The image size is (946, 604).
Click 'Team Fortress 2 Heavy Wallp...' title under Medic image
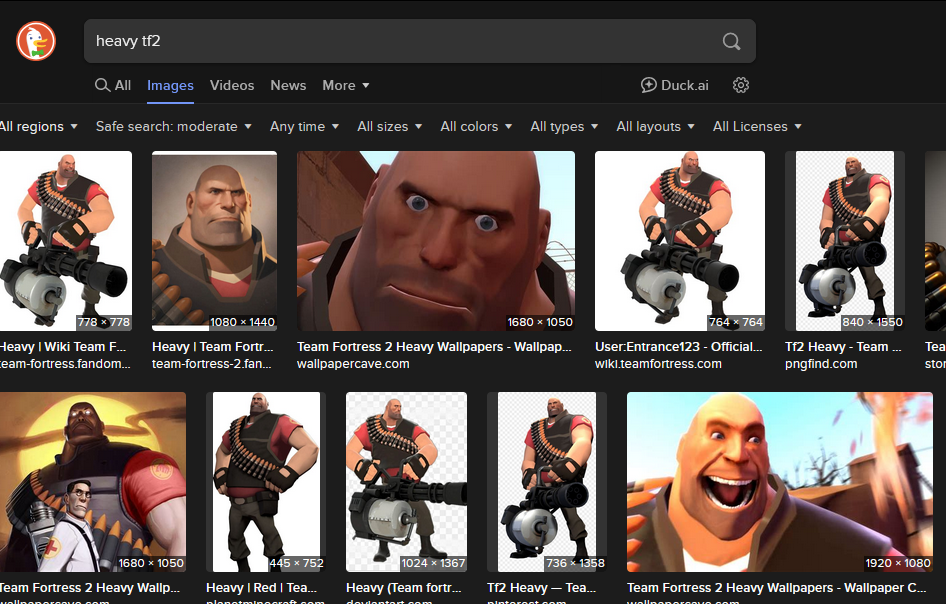coord(90,588)
